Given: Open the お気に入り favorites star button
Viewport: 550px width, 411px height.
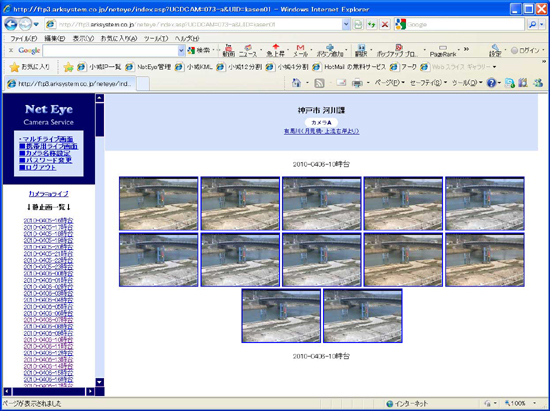Looking at the screenshot, I should [29, 67].
